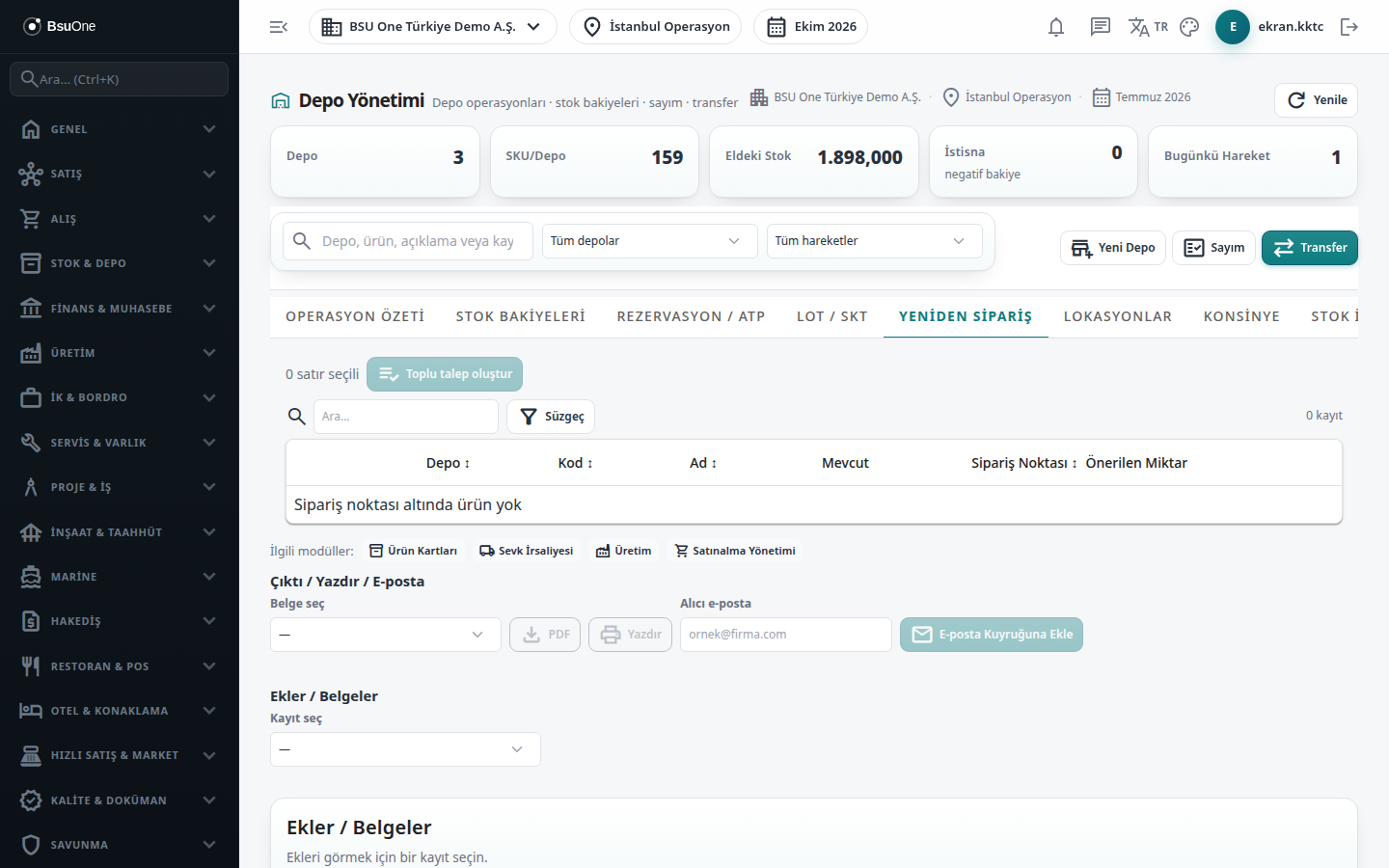1389x868 pixels.
Task: Click the logout icon beside ekran.kktc
Action: (1349, 27)
